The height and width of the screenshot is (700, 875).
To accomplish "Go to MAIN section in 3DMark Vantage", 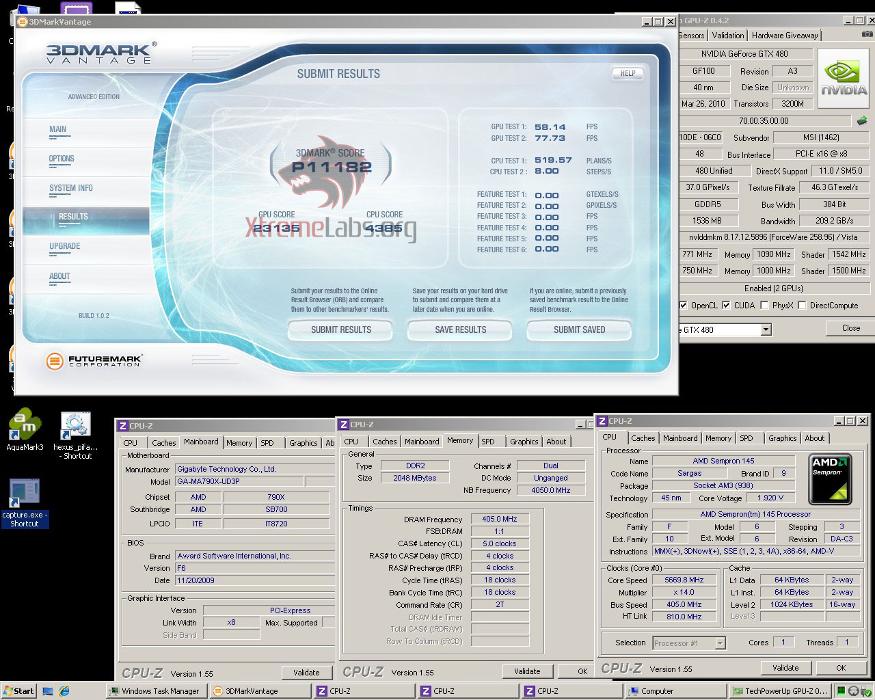I will coord(57,130).
